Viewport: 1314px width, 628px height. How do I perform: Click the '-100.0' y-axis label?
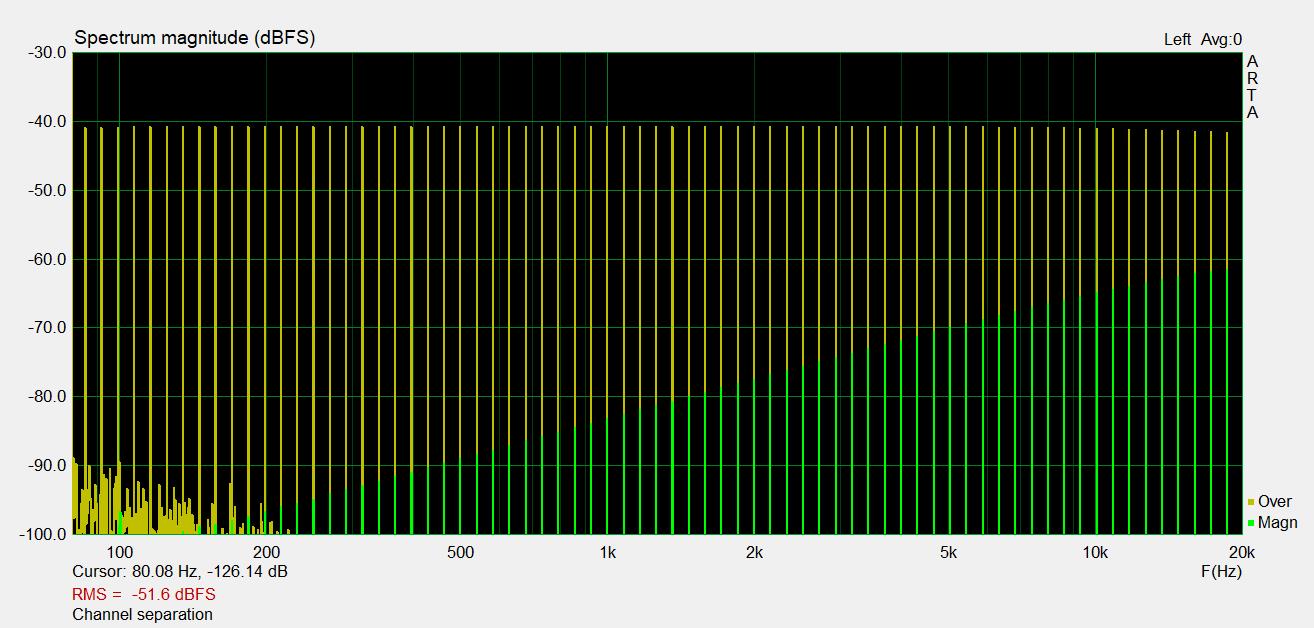click(x=41, y=534)
